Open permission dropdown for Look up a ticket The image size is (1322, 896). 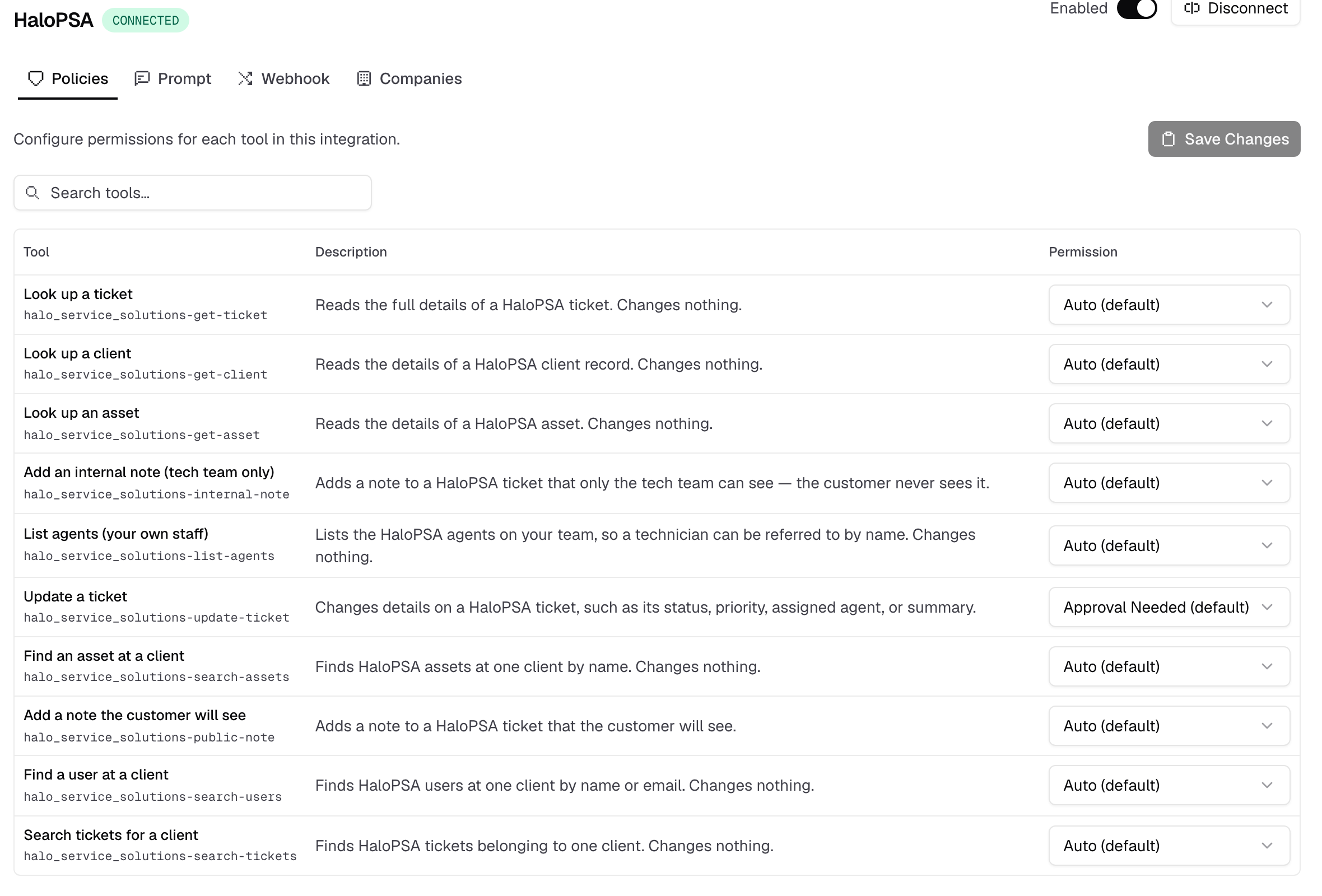1169,305
